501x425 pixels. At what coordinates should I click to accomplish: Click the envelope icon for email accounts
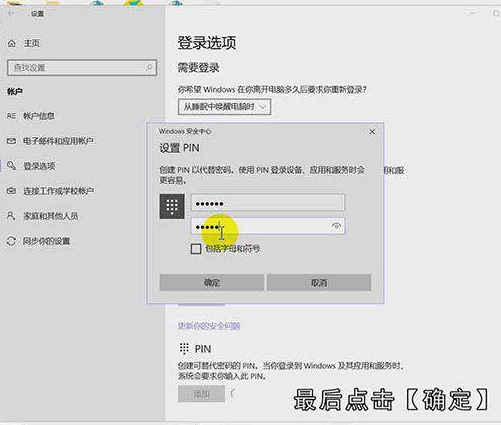click(x=11, y=141)
